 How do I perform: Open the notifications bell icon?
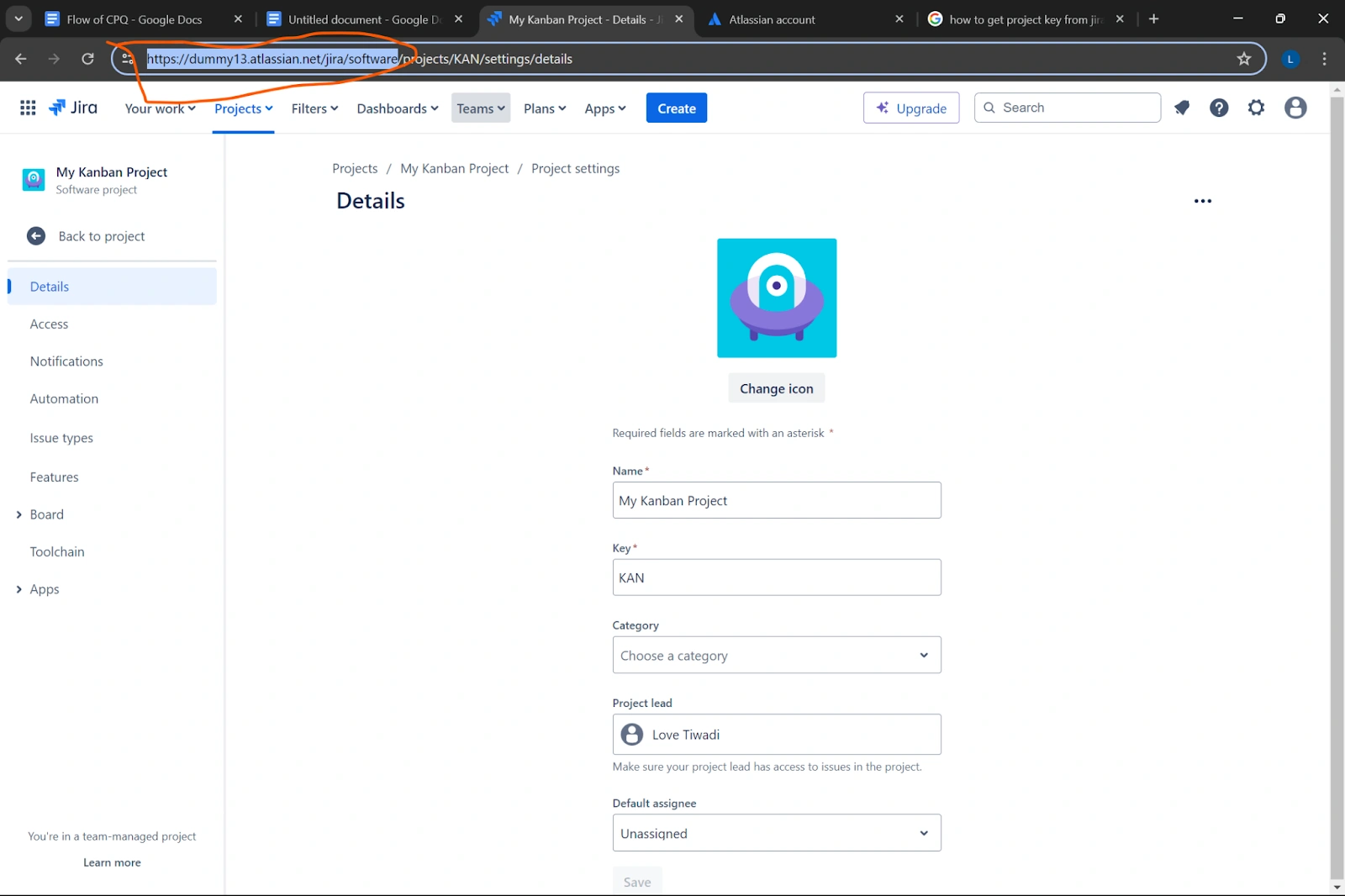coord(1182,108)
